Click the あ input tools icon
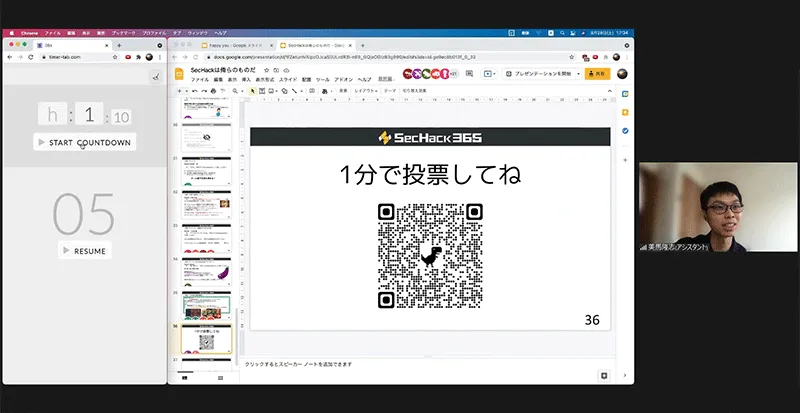 (324, 91)
